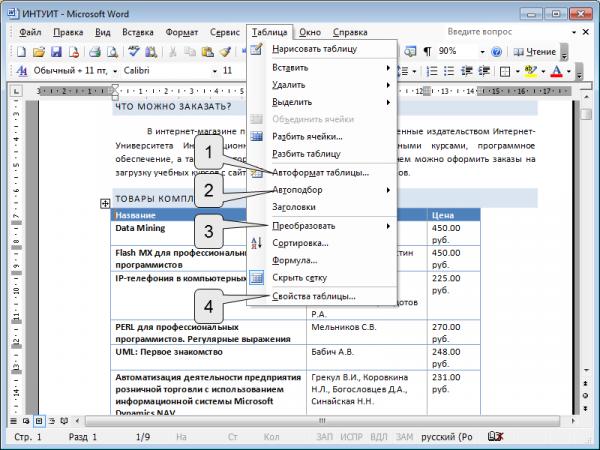Open Print Preview
The width and height of the screenshot is (600, 450).
pos(112,52)
